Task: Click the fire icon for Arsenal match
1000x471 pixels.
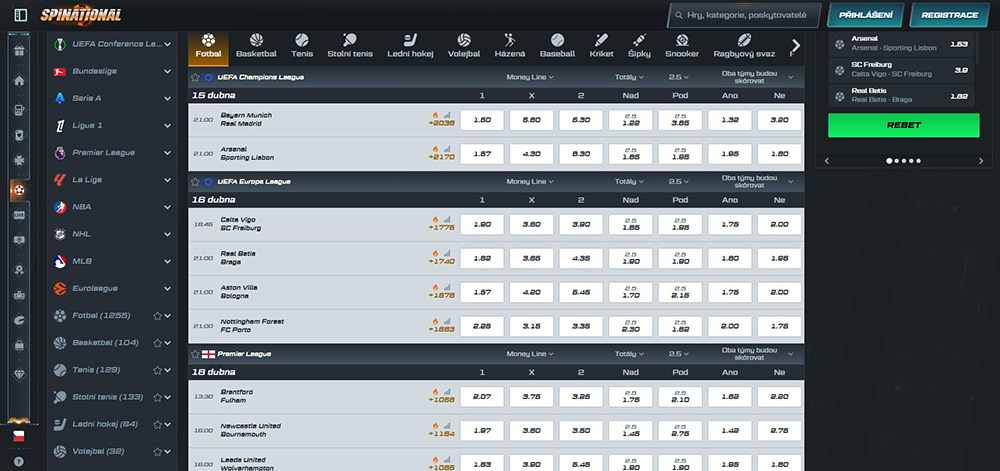Action: [x=436, y=149]
